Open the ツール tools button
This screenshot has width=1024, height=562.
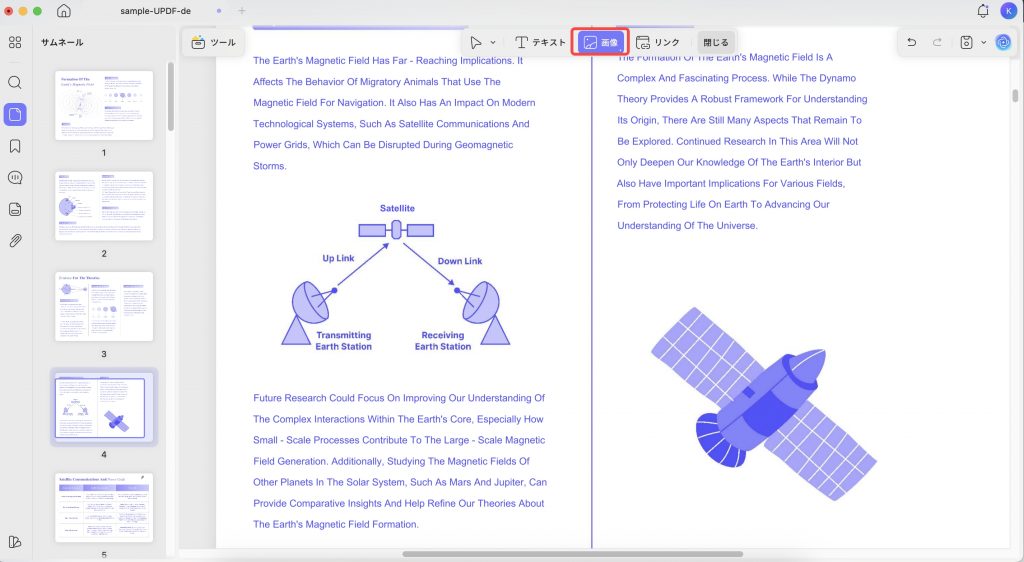pyautogui.click(x=214, y=42)
